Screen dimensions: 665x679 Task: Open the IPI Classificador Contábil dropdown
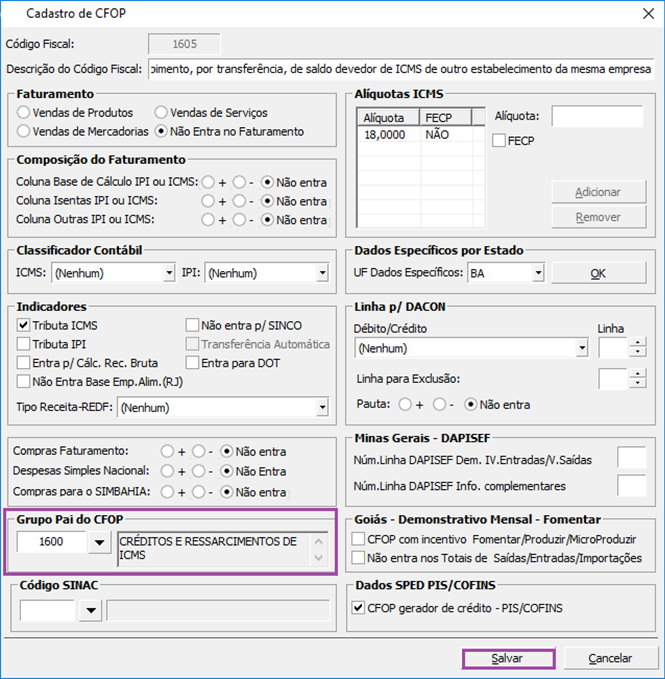tap(322, 273)
